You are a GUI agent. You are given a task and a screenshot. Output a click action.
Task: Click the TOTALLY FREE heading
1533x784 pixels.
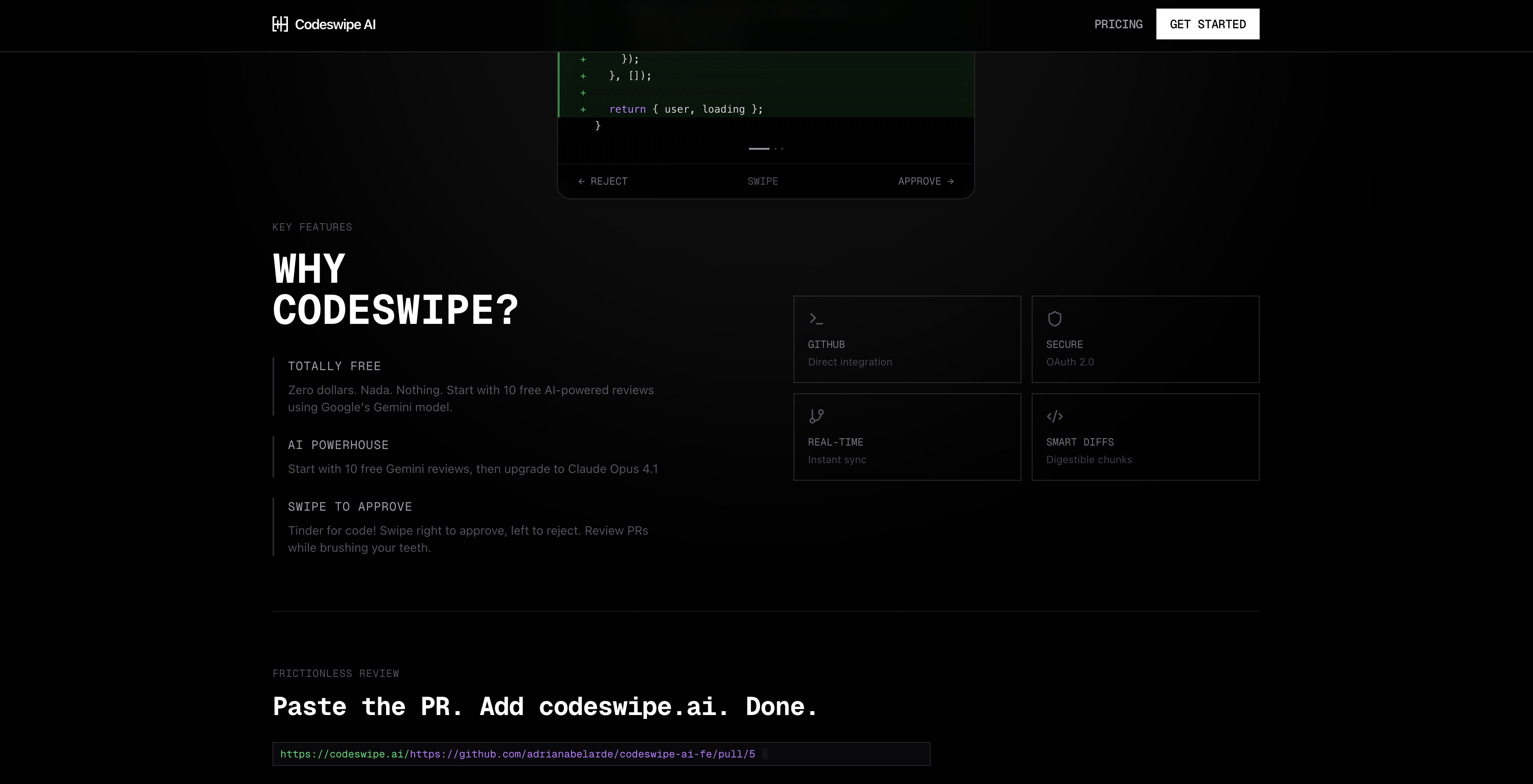[334, 366]
